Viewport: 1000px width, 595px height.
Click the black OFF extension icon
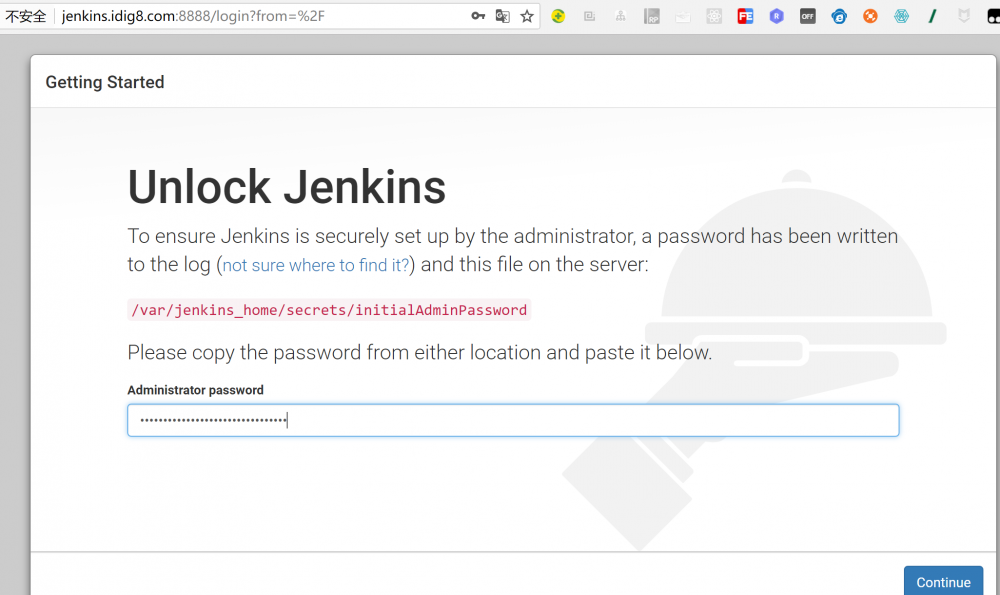coord(807,15)
